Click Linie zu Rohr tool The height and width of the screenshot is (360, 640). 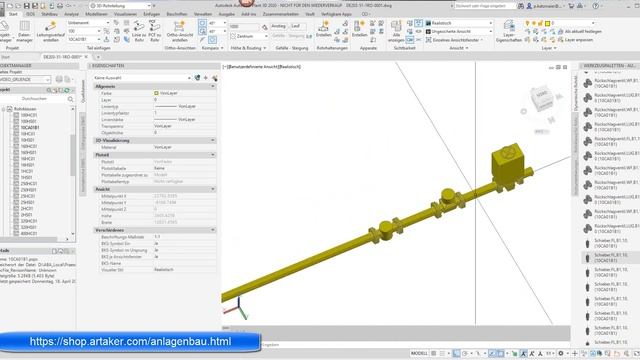coord(139,31)
